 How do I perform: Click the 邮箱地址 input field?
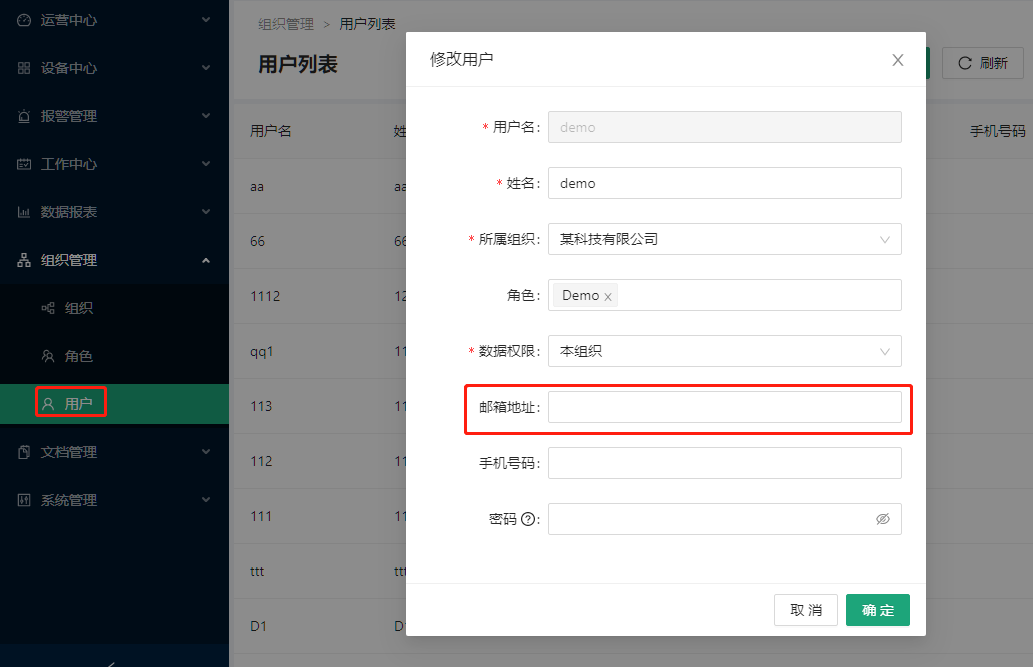(724, 407)
